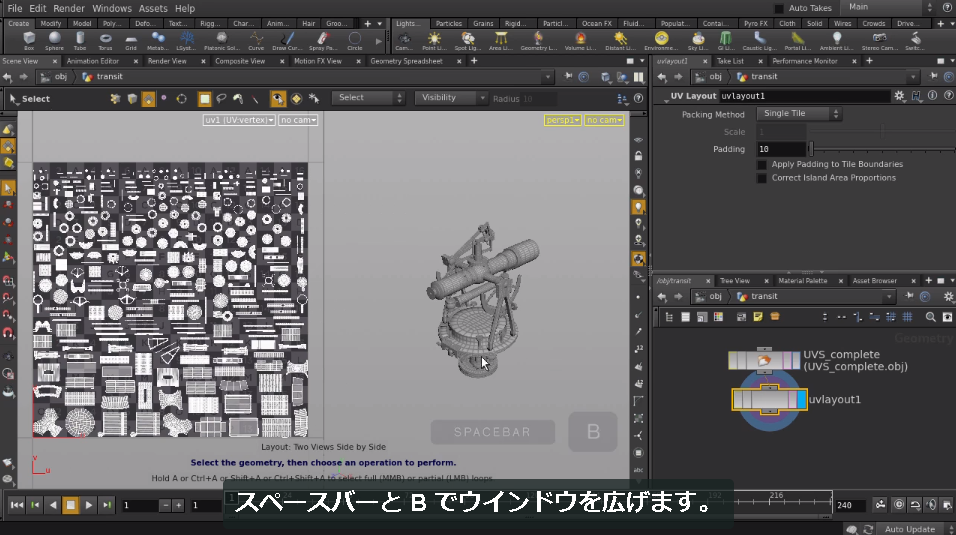Screen dimensions: 956x535
Task: Create a Grid from the shelf
Action: click(131, 41)
